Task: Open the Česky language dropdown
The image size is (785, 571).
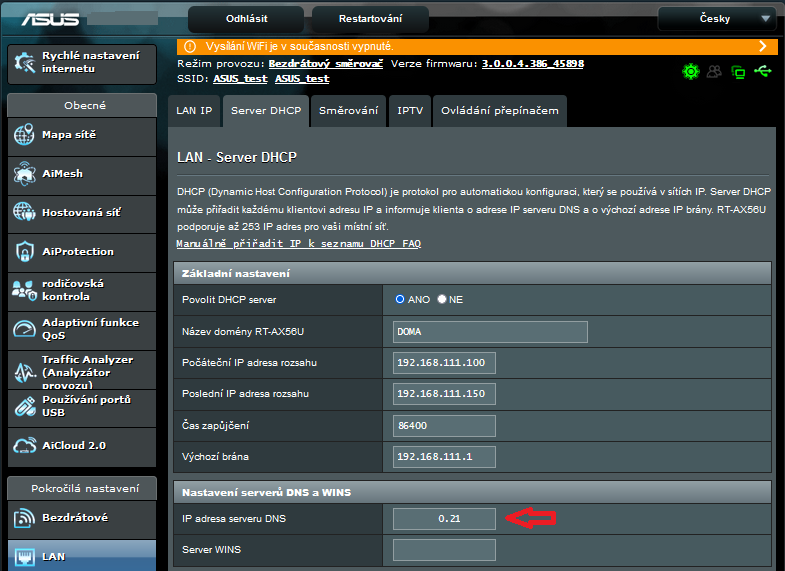Action: (x=717, y=19)
